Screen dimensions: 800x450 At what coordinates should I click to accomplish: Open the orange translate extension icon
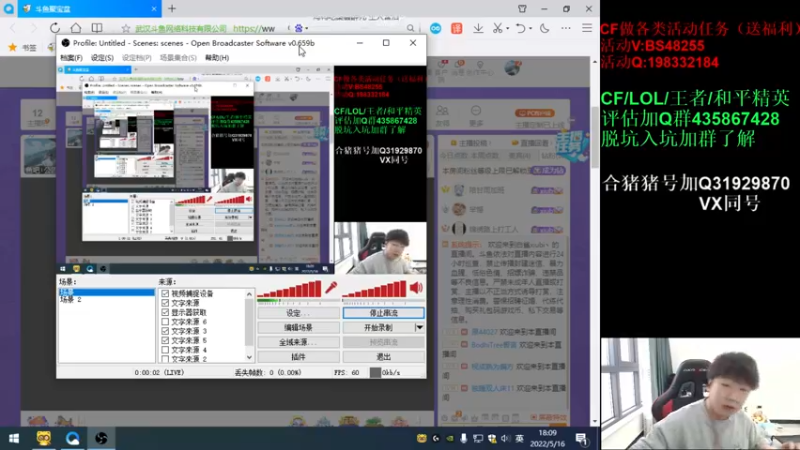457,29
